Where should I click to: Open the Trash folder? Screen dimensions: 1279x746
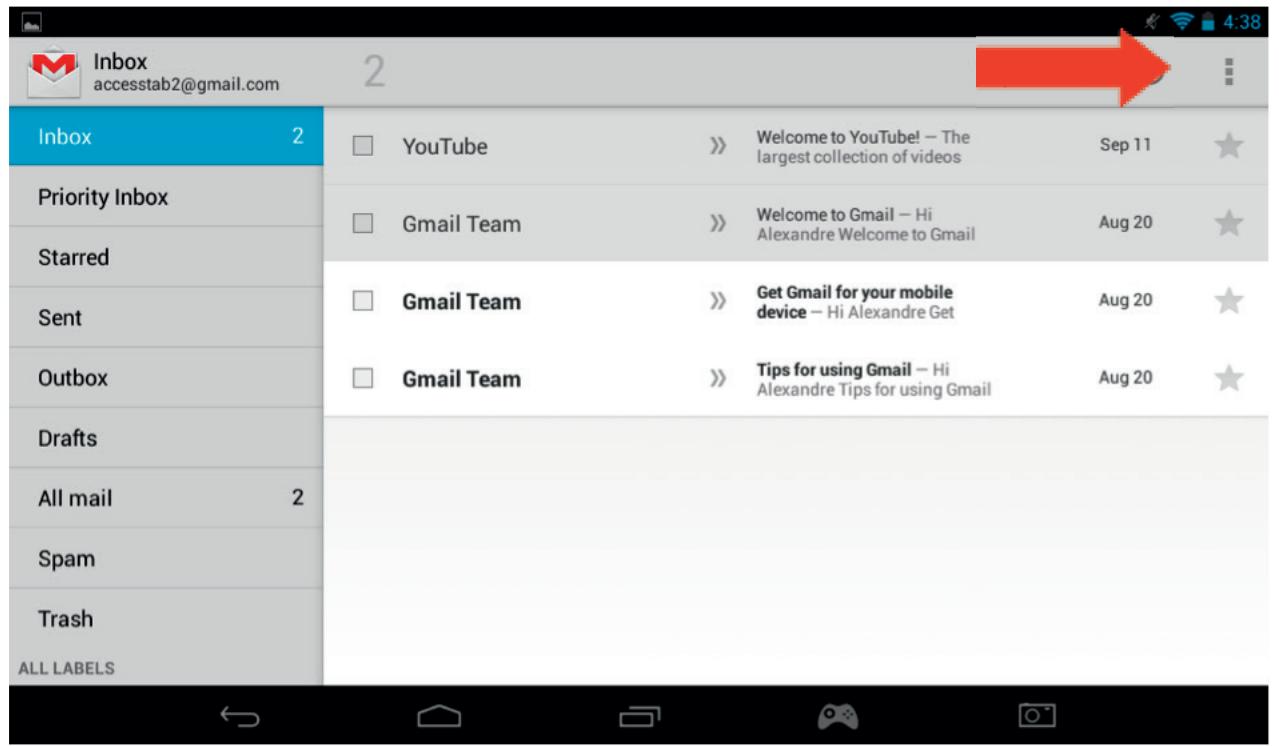[165, 619]
